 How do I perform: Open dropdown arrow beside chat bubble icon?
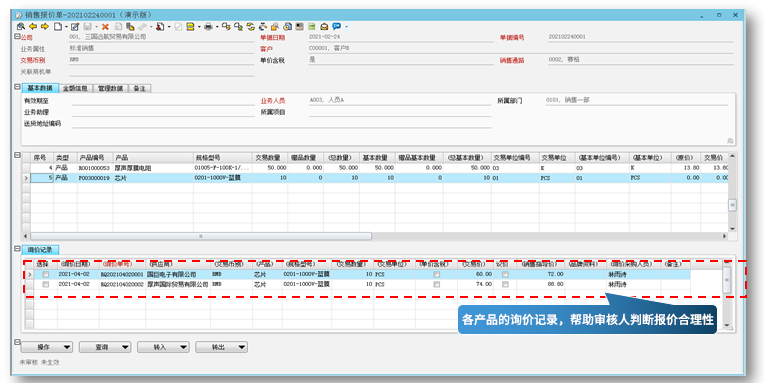pos(346,27)
